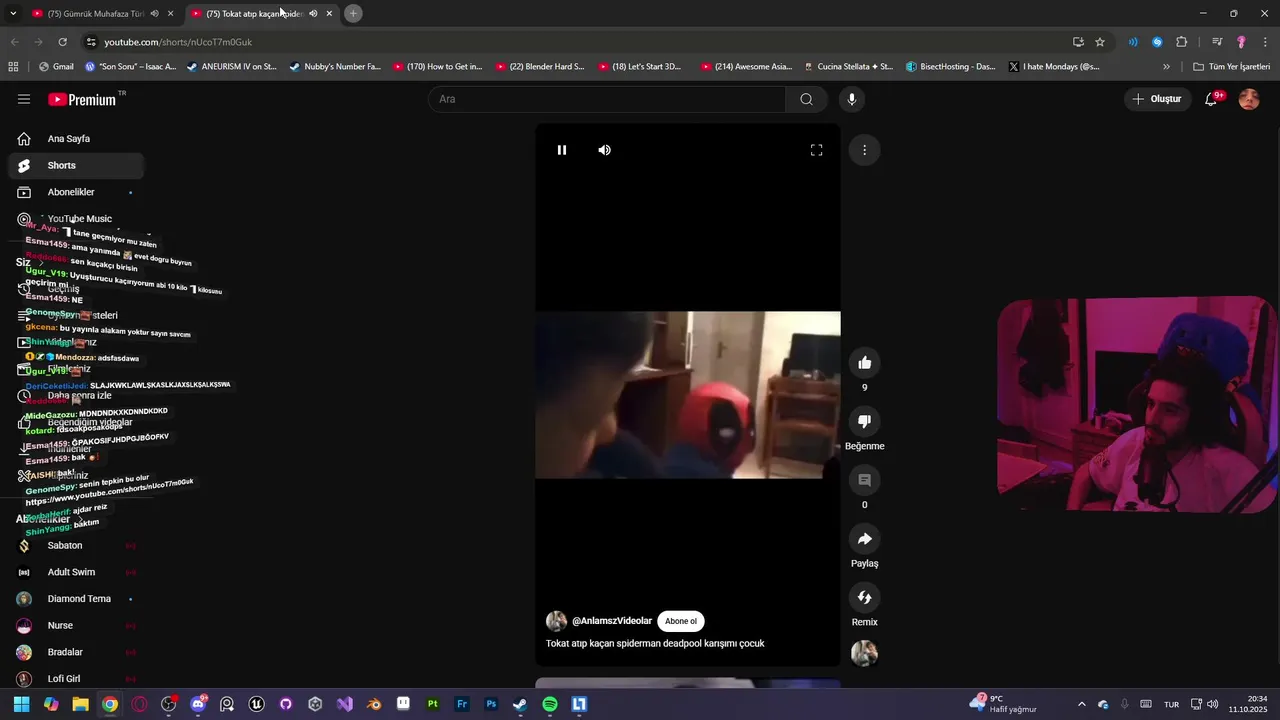
Task: Open the Tüm Yer İşaretleri folder
Action: click(x=1232, y=67)
